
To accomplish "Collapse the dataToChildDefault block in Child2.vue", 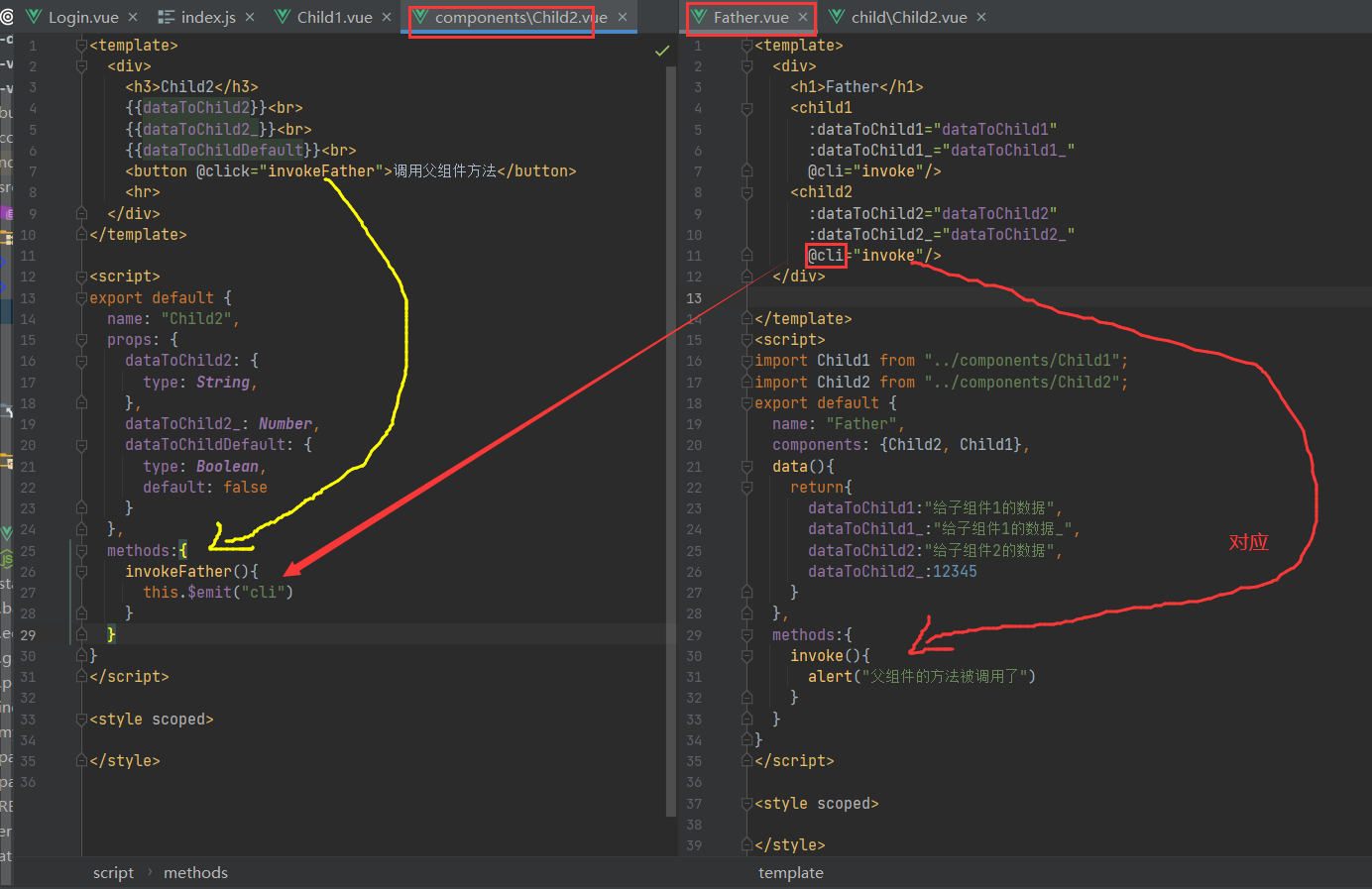I will (x=82, y=445).
